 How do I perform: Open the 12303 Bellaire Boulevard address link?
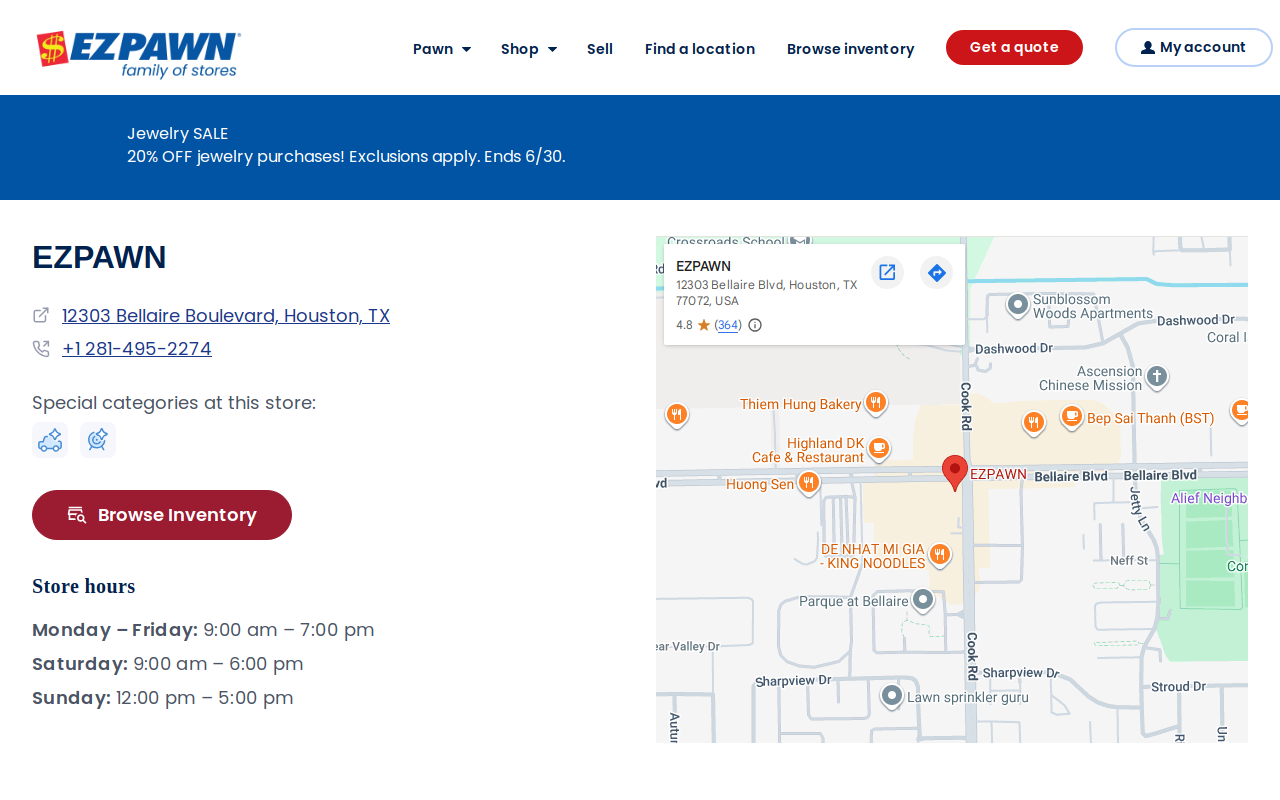(226, 315)
